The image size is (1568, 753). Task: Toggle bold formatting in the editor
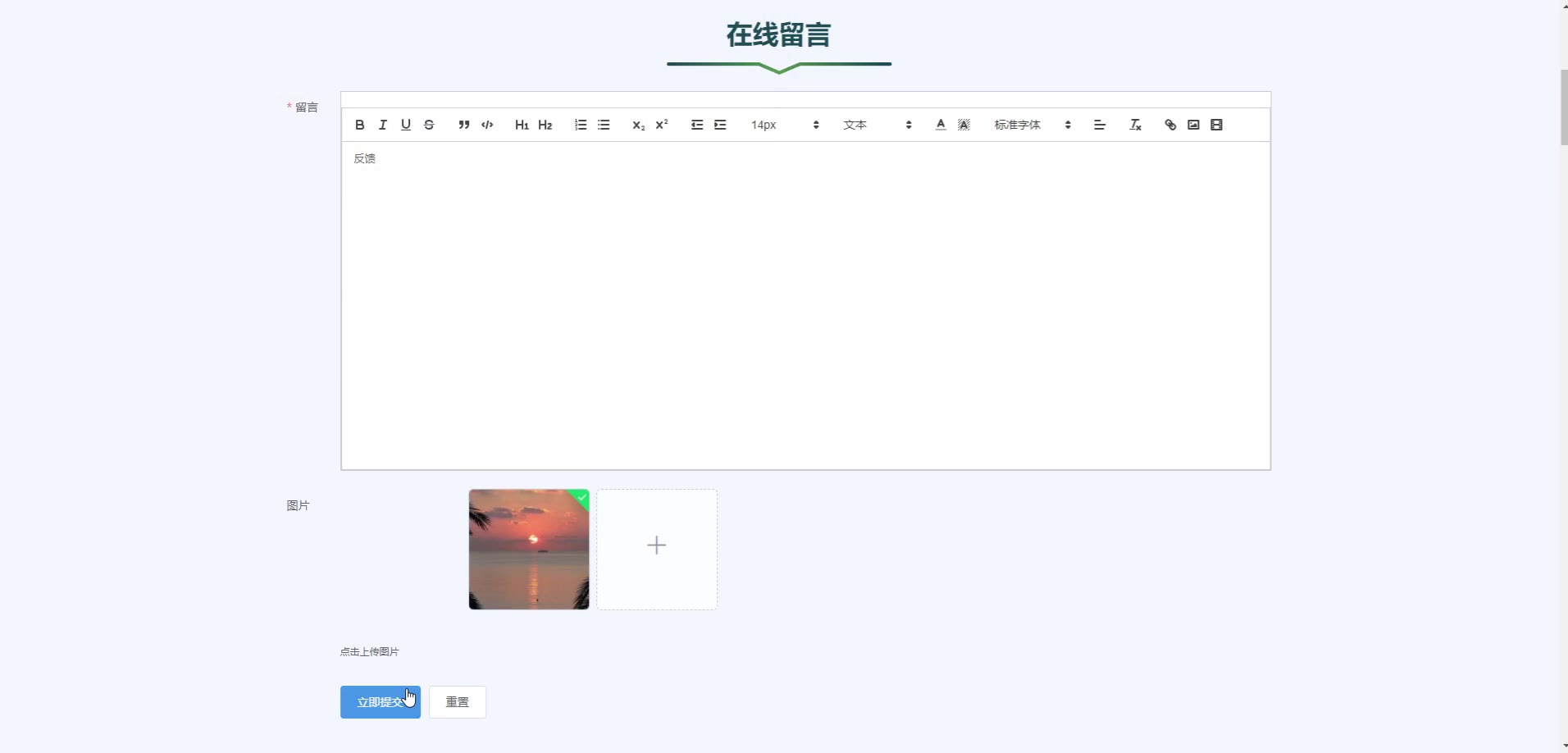tap(359, 125)
